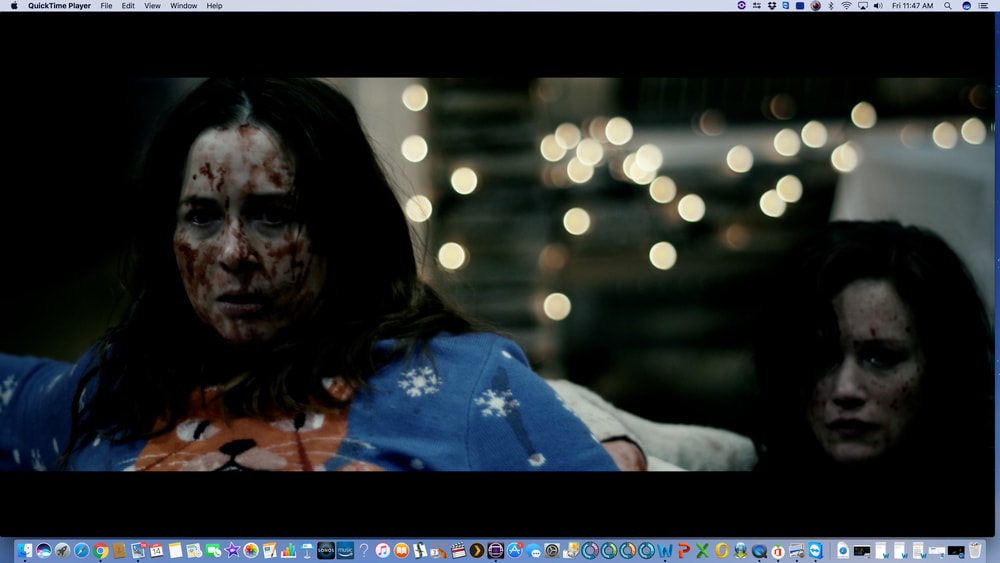Screen dimensions: 1000x563
Task: Click the video frame in QuickTime window
Action: (497, 274)
